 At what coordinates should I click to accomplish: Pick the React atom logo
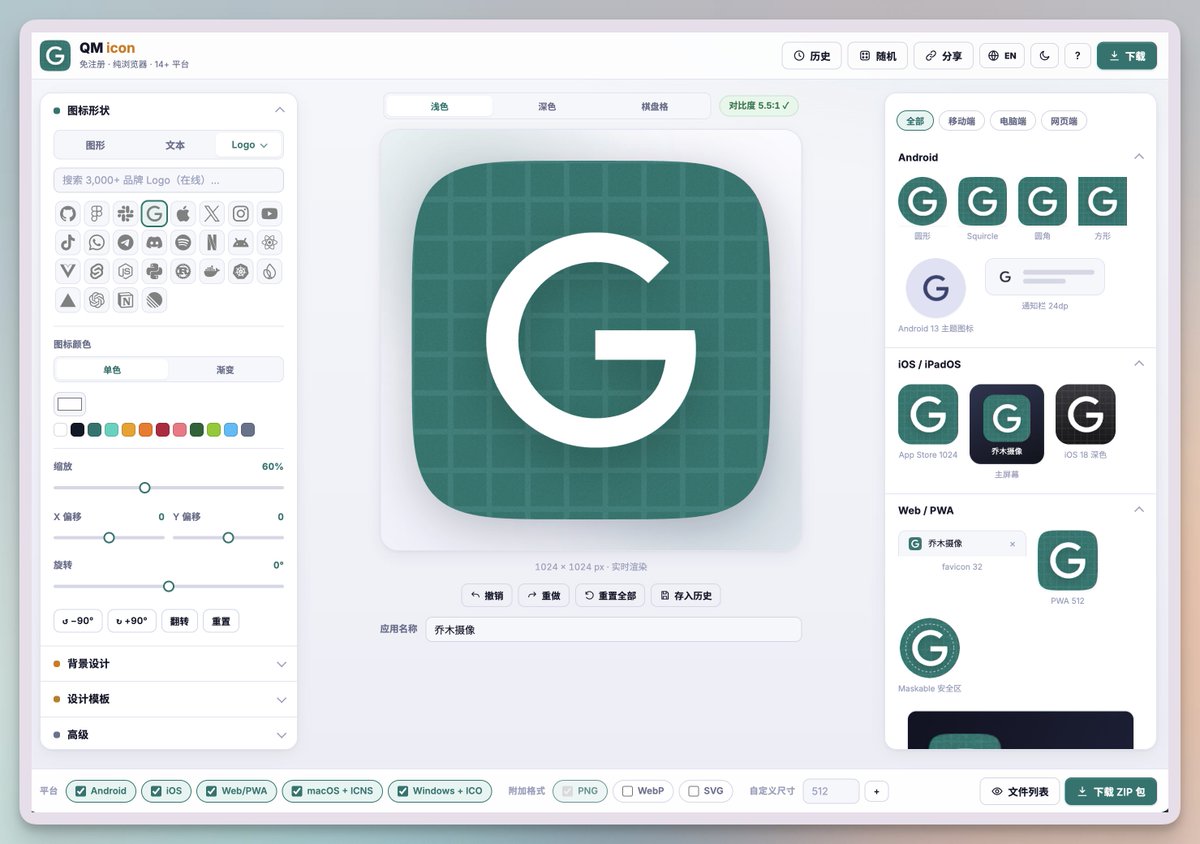269,242
